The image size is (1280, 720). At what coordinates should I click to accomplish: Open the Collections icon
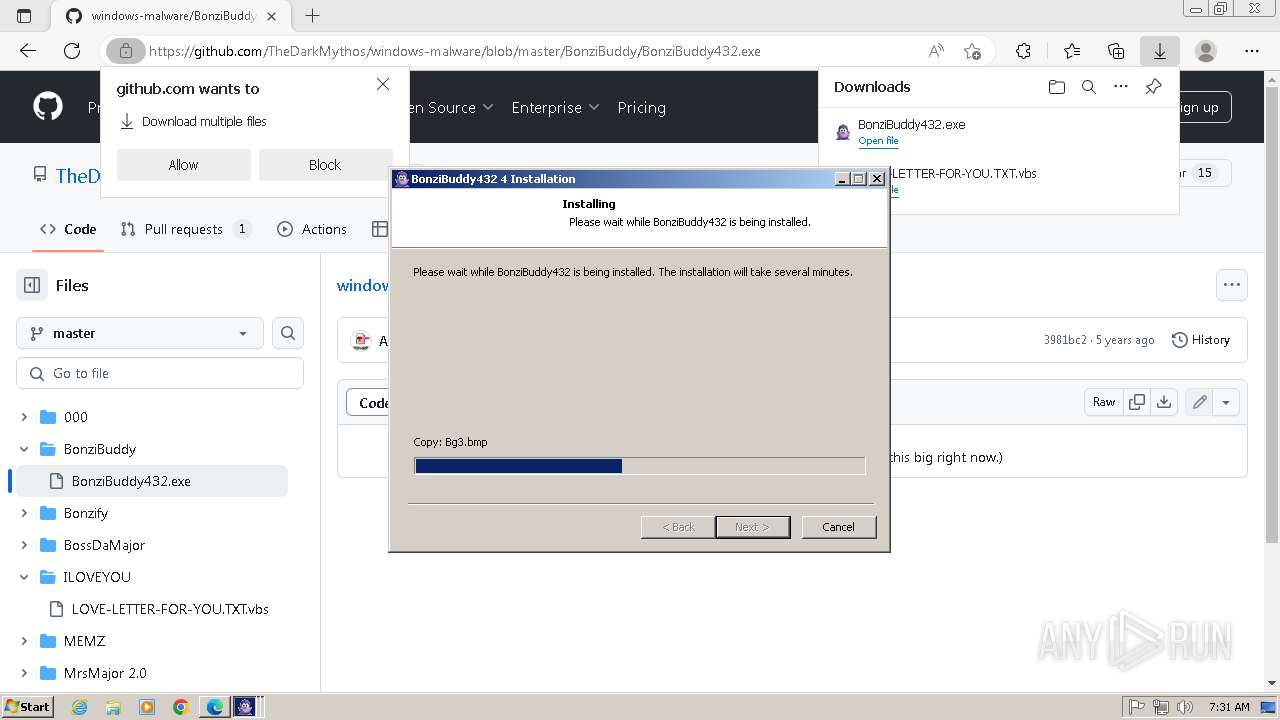pos(1116,51)
